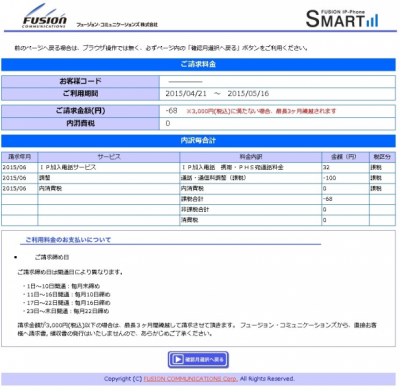Click the 請求年月 column header
The width and height of the screenshot is (400, 389).
pyautogui.click(x=19, y=157)
